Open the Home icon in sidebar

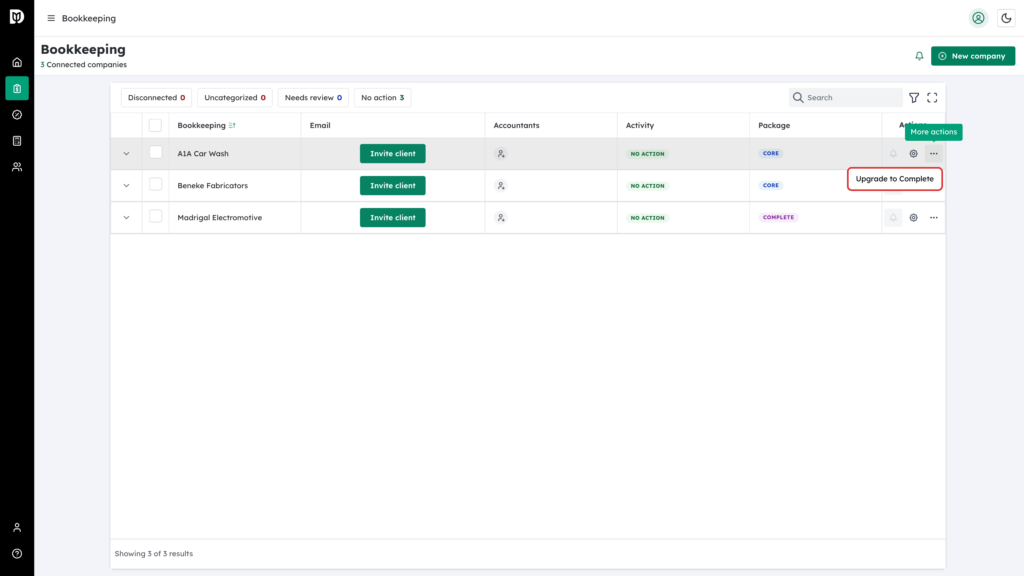[17, 63]
